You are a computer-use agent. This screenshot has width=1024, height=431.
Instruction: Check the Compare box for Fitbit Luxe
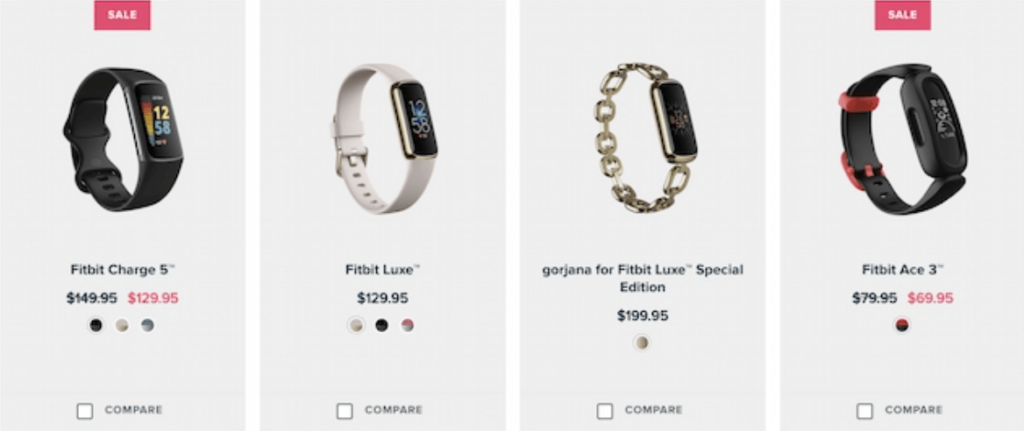point(345,411)
